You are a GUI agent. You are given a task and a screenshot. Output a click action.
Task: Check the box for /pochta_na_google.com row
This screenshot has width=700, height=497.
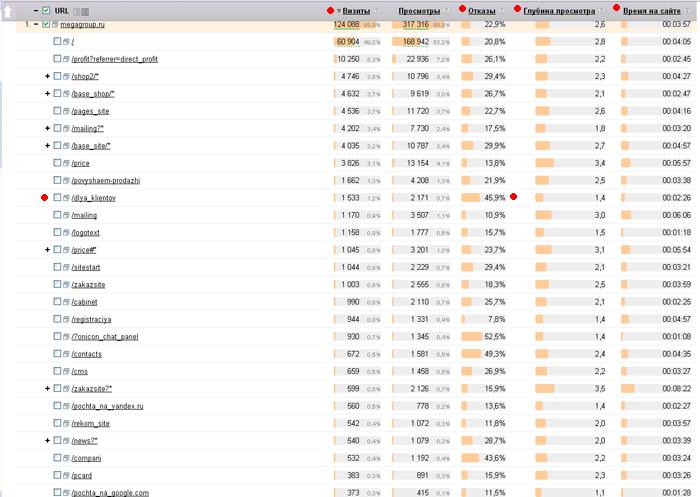tap(57, 492)
